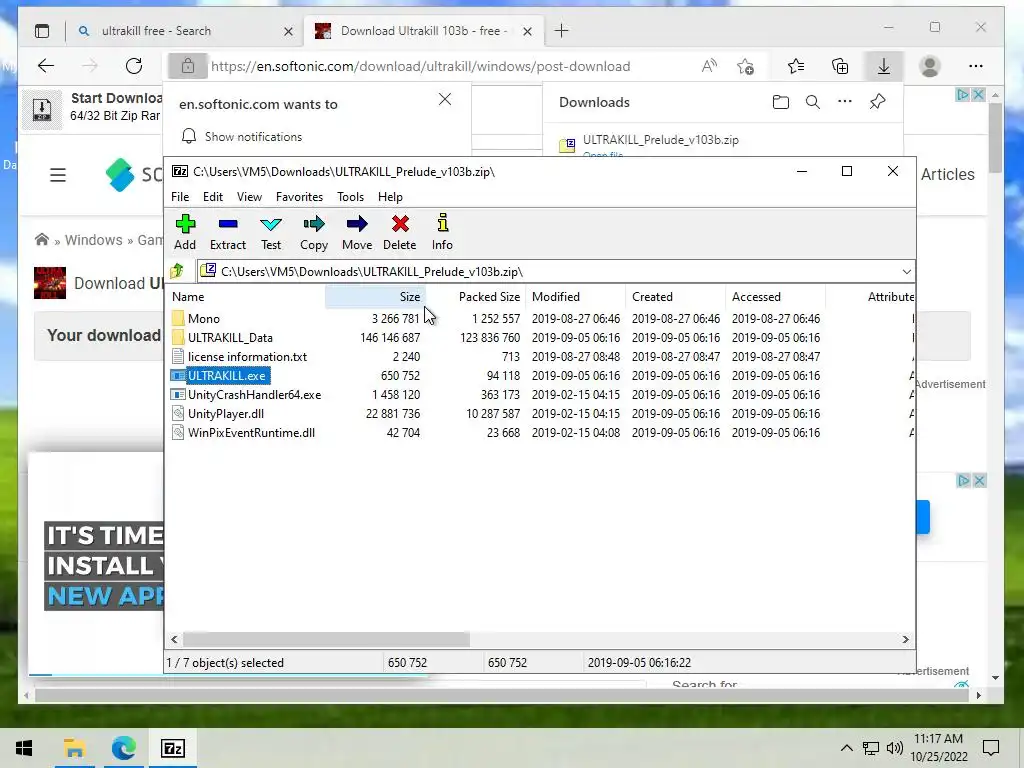Viewport: 1024px width, 768px height.
Task: Toggle the Downloads button in Edge toolbar
Action: pos(884,66)
